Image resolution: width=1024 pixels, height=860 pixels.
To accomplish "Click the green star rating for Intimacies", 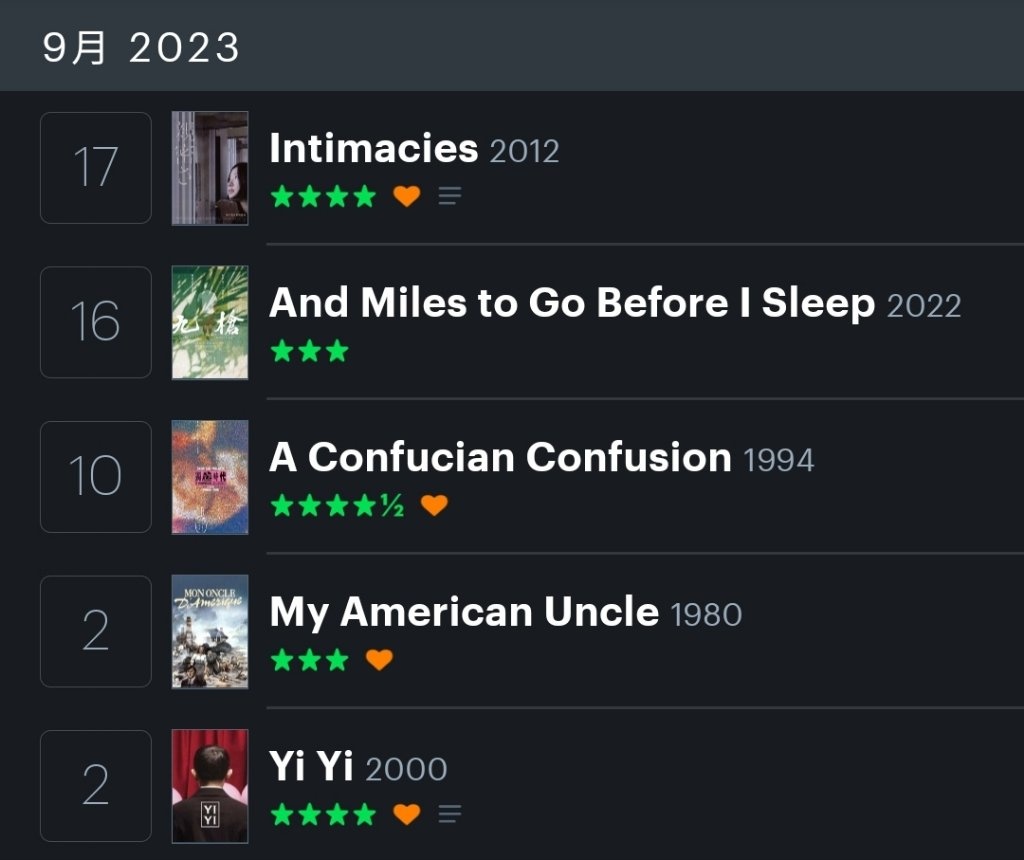I will click(323, 196).
